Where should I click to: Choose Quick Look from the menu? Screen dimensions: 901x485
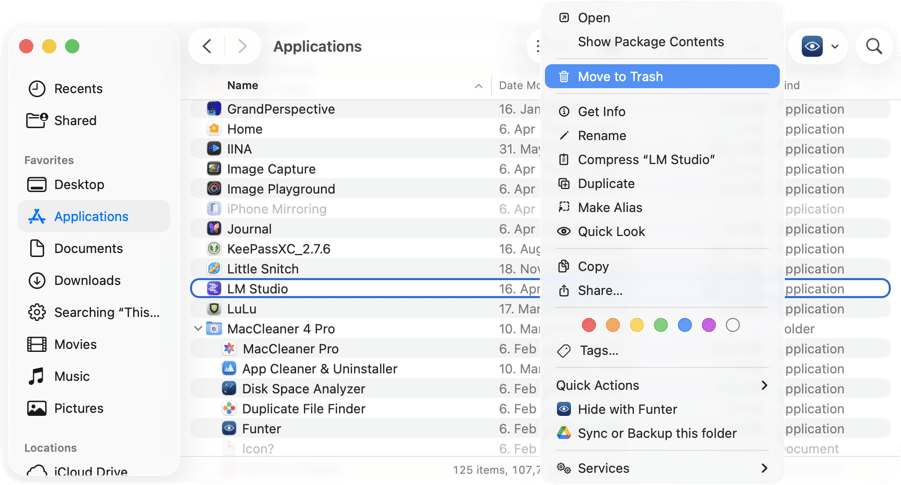tap(662, 232)
